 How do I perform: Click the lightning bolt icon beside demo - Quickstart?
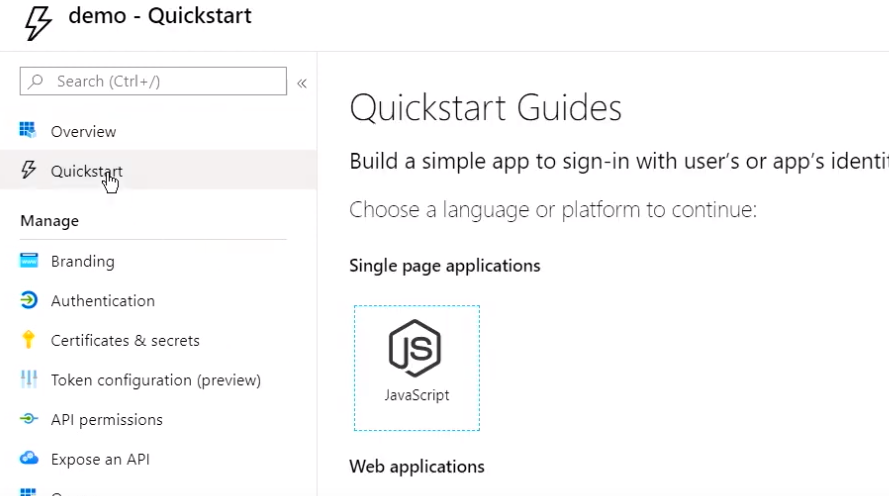point(38,22)
